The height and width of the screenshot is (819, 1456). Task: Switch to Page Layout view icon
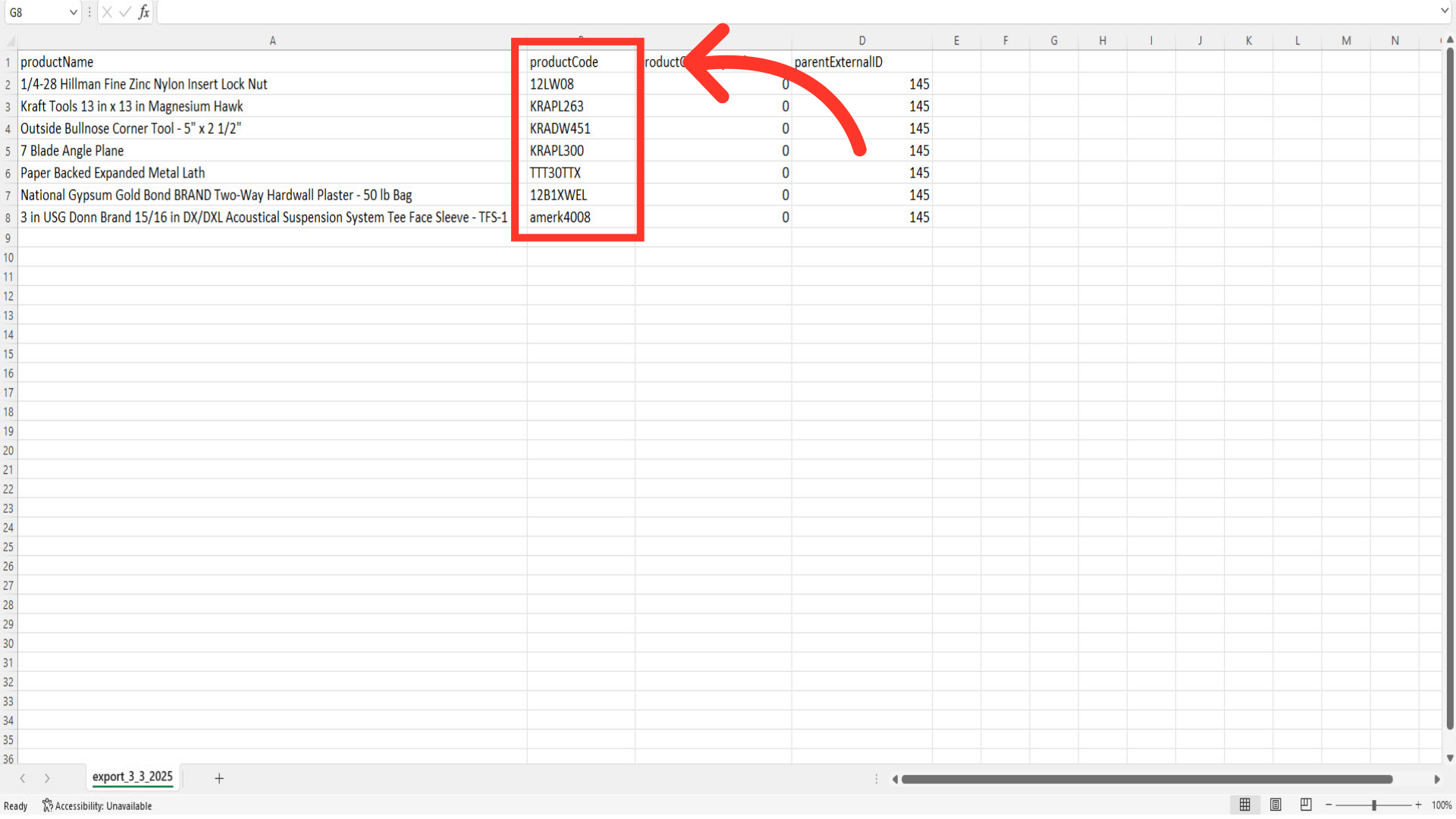pos(1276,805)
